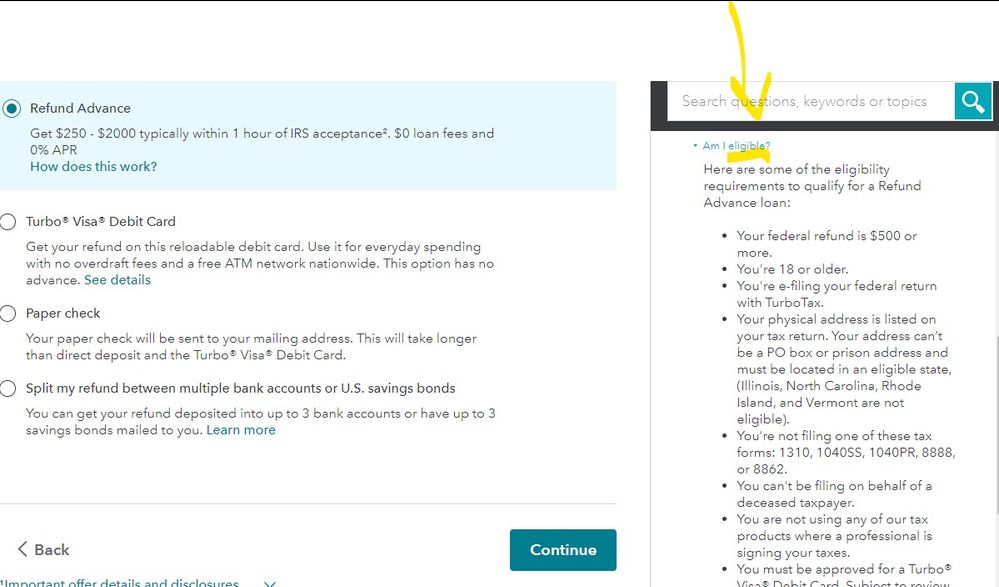The height and width of the screenshot is (587, 999).
Task: Select the Paper check radio button
Action: click(x=8, y=314)
